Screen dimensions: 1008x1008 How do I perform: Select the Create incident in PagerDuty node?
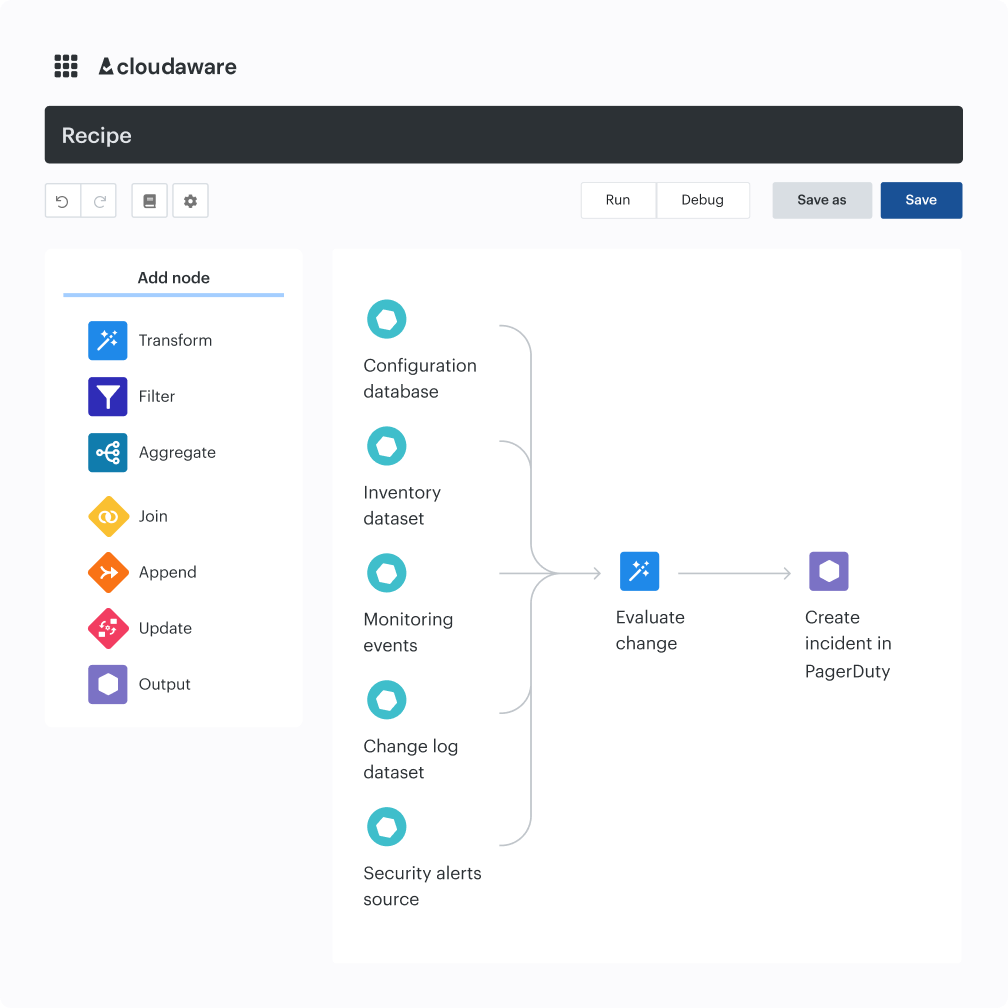pyautogui.click(x=828, y=572)
